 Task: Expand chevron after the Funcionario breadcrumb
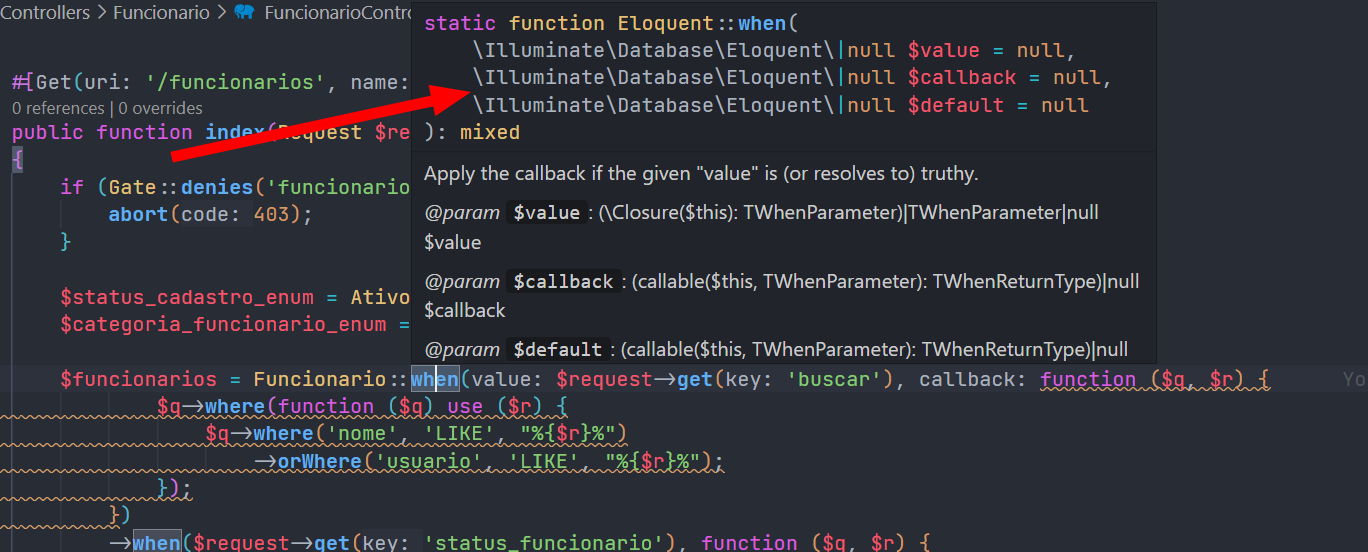[222, 12]
